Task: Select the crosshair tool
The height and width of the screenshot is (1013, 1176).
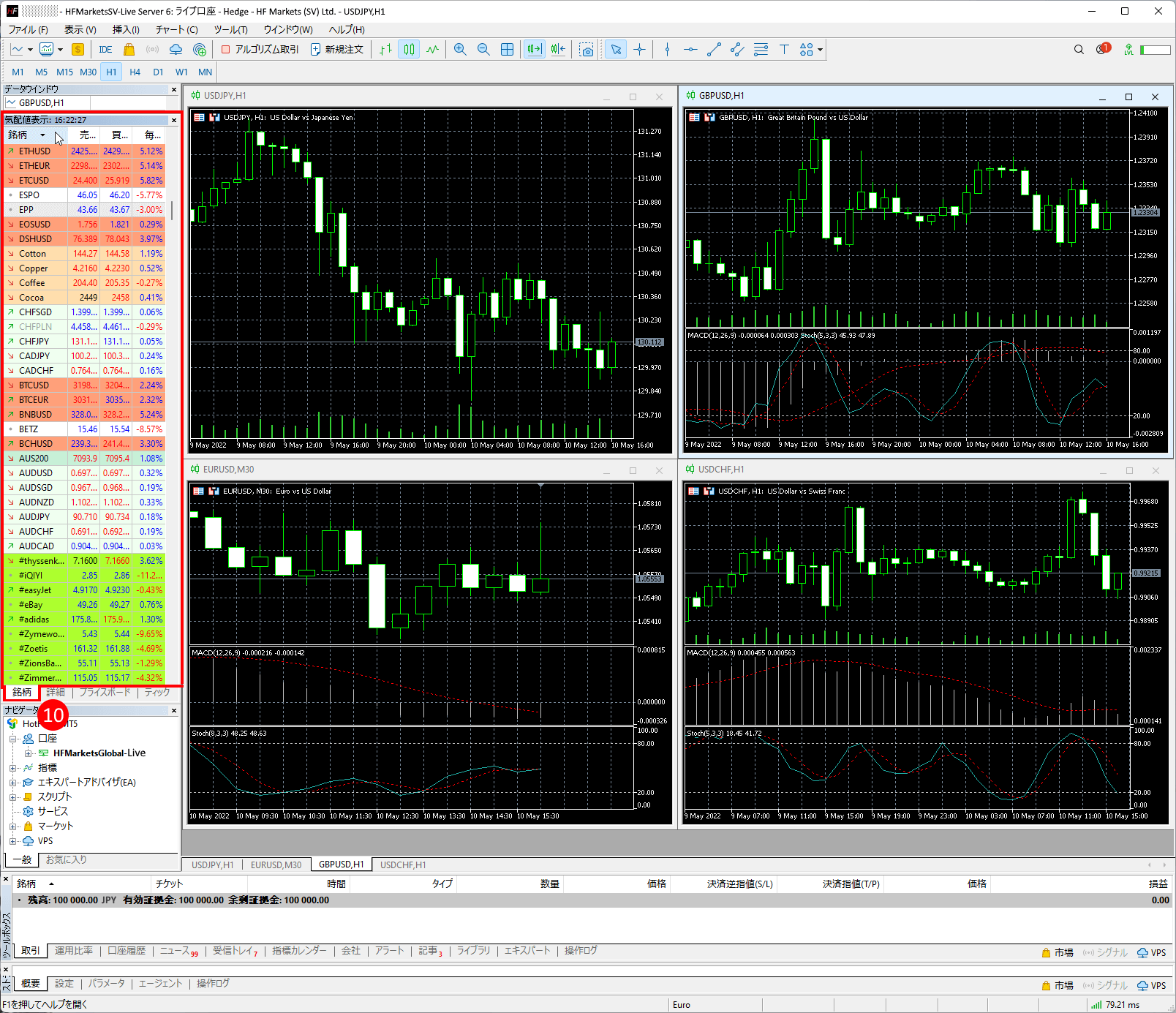Action: [x=640, y=50]
